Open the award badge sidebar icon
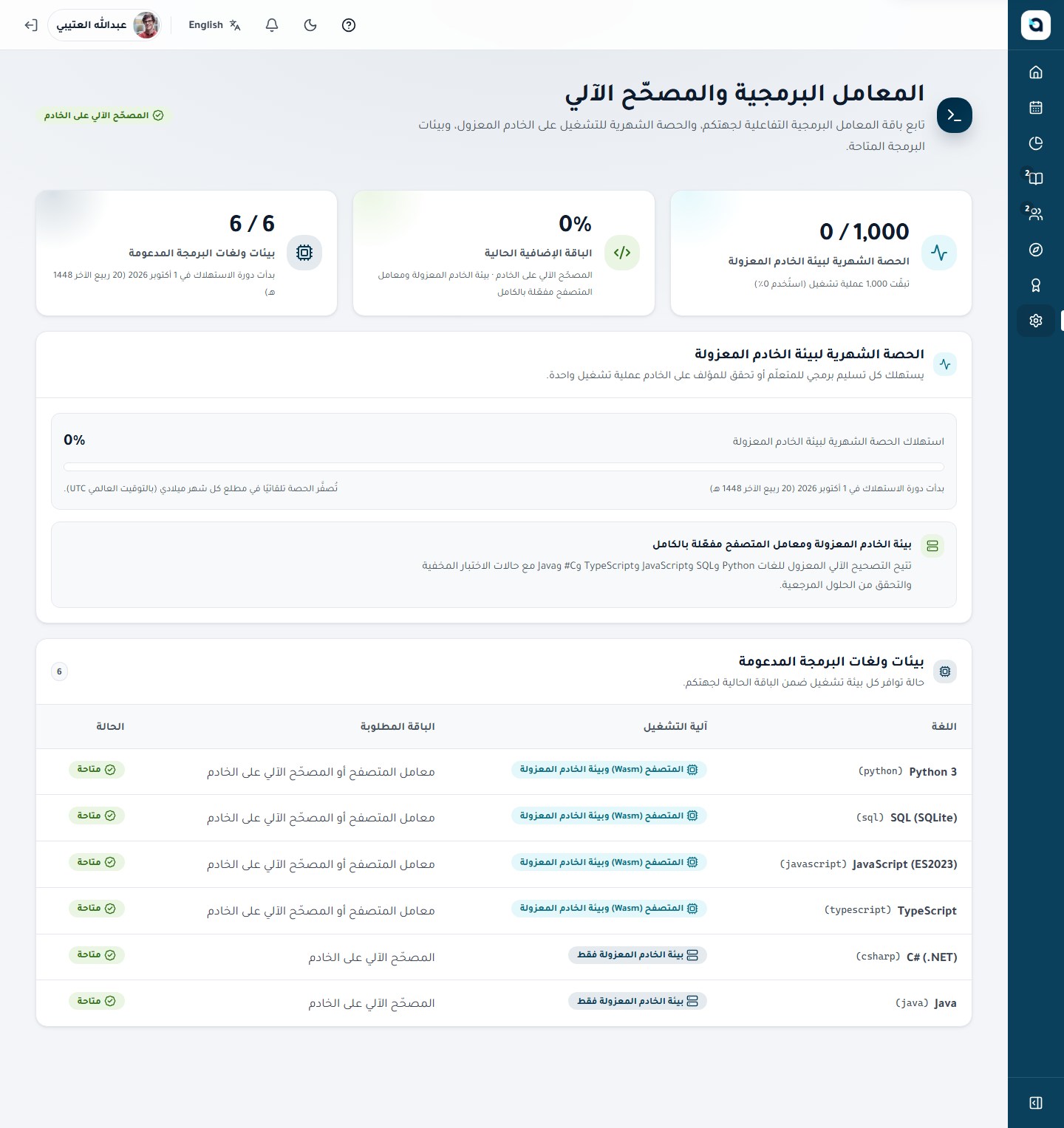The height and width of the screenshot is (1128, 1064). [x=1036, y=285]
